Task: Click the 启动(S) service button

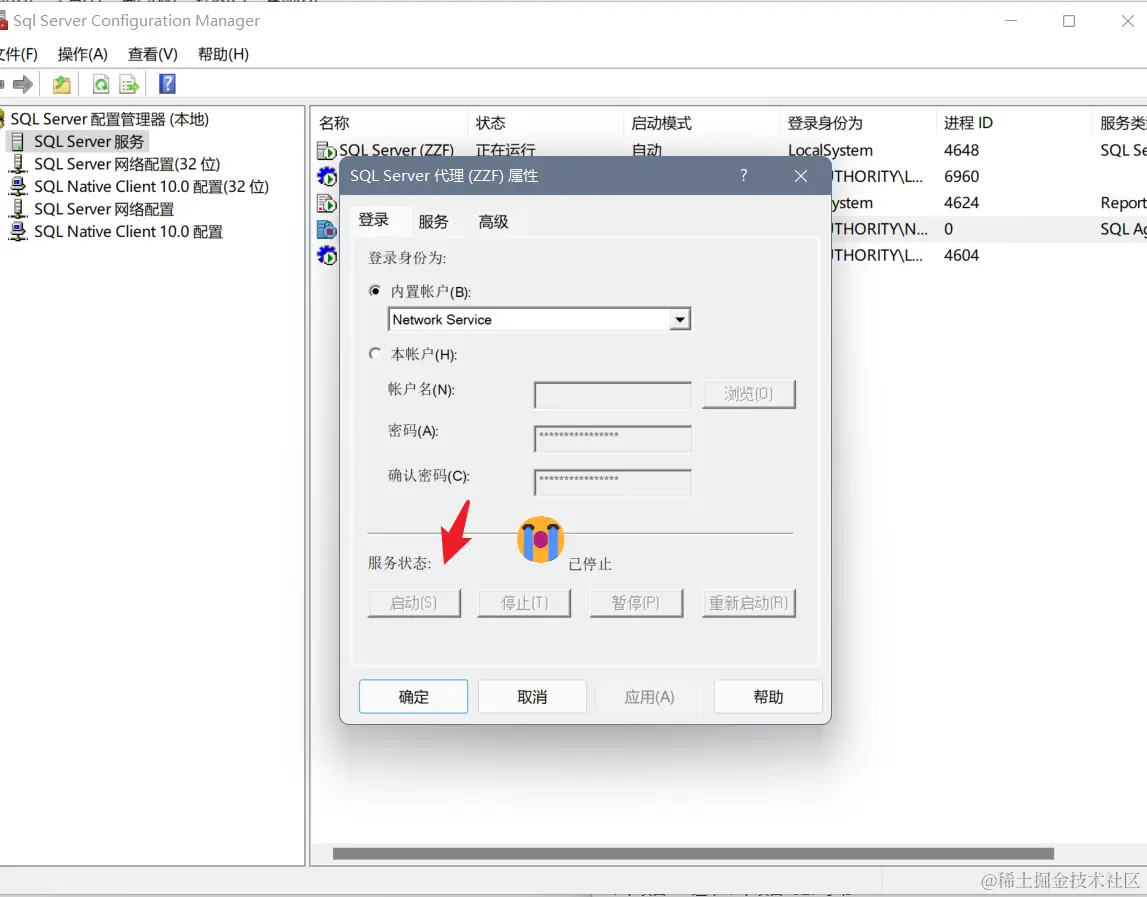Action: tap(414, 603)
